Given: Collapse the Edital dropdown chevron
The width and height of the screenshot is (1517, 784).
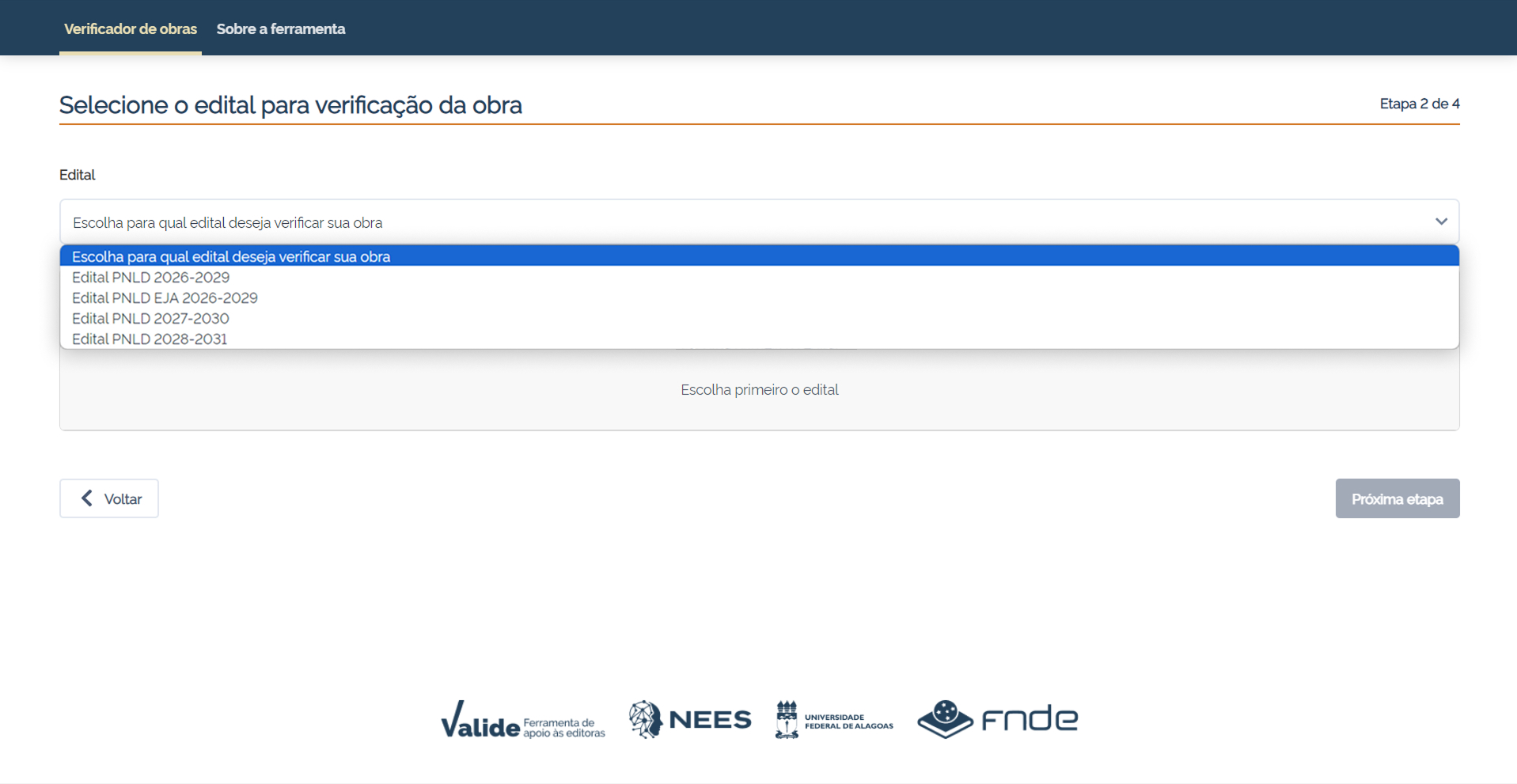Looking at the screenshot, I should coord(1441,222).
